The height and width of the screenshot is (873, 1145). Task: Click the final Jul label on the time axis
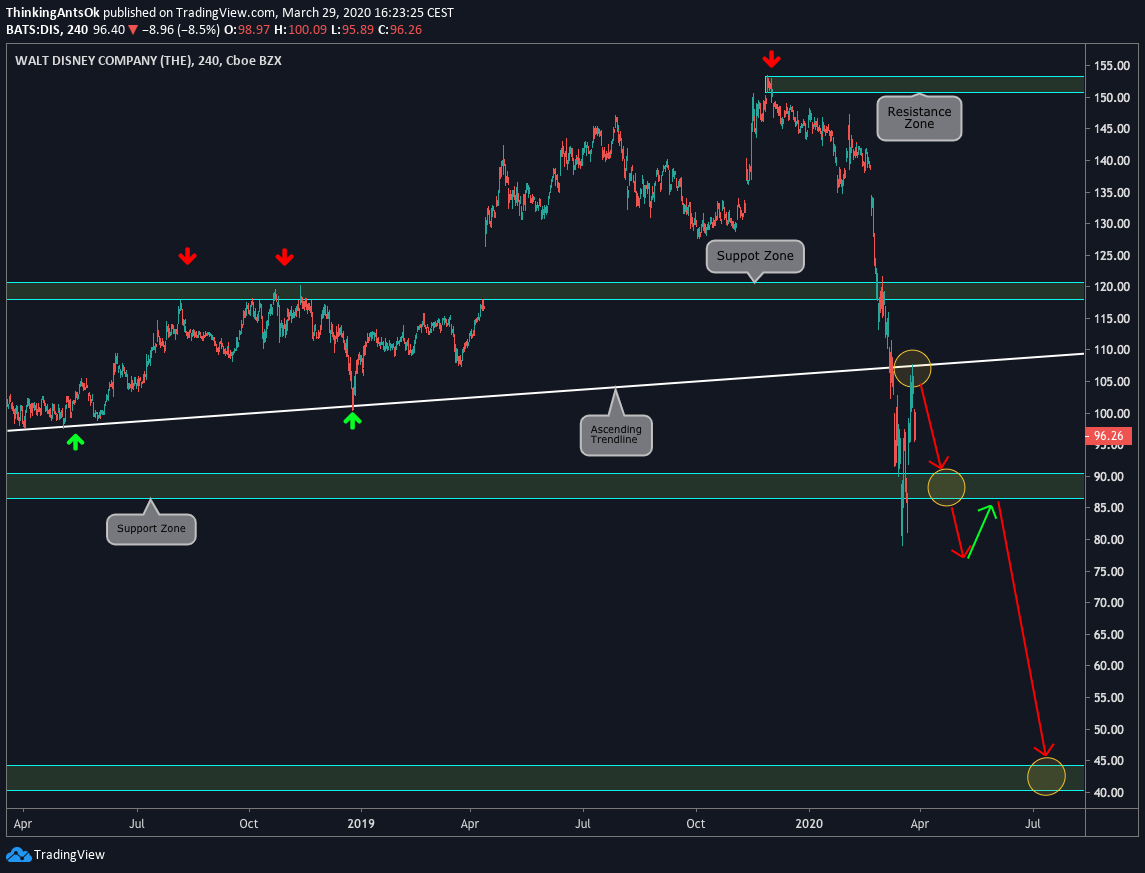[1033, 823]
